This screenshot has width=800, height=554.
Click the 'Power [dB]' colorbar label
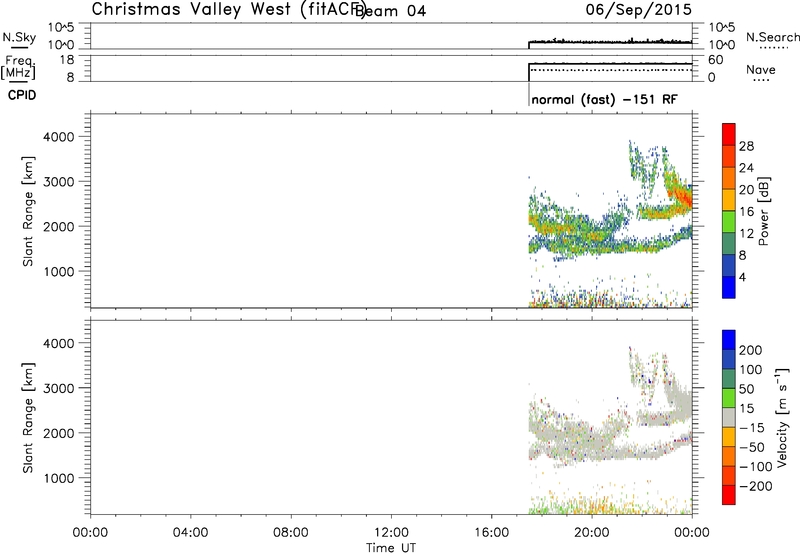tap(764, 211)
